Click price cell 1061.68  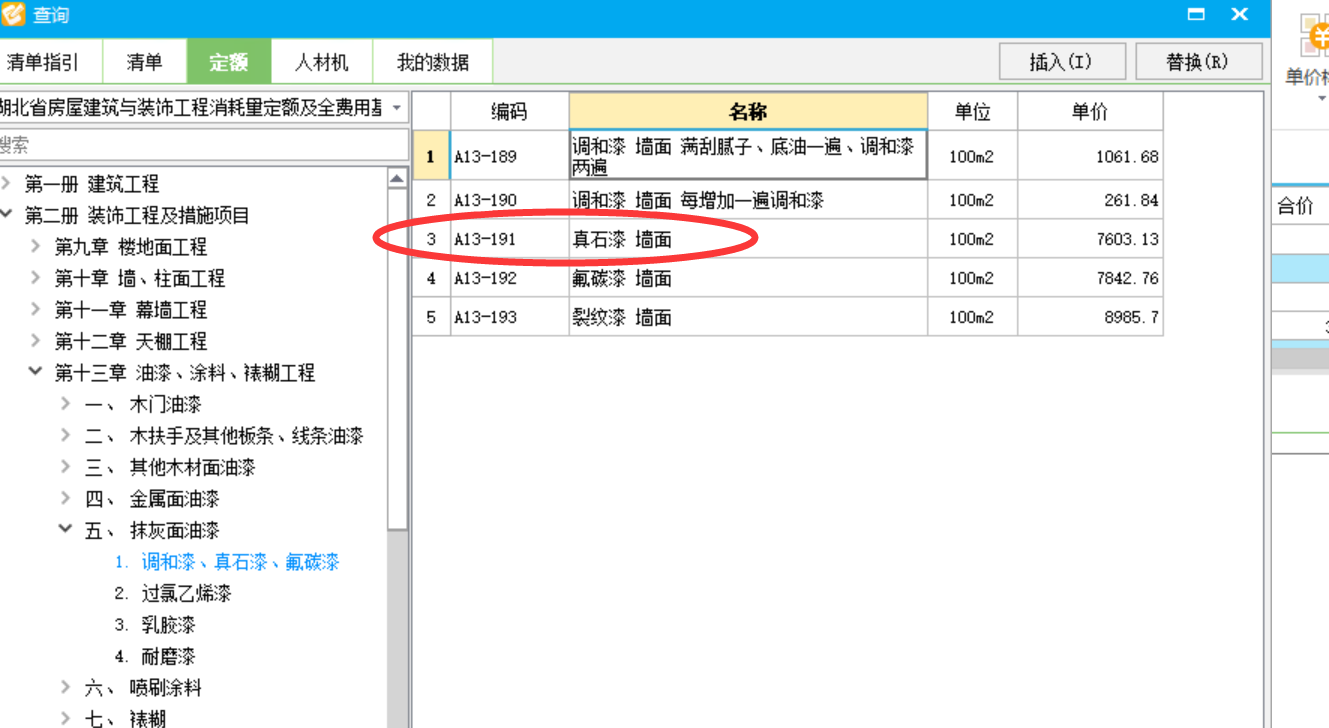[1090, 156]
